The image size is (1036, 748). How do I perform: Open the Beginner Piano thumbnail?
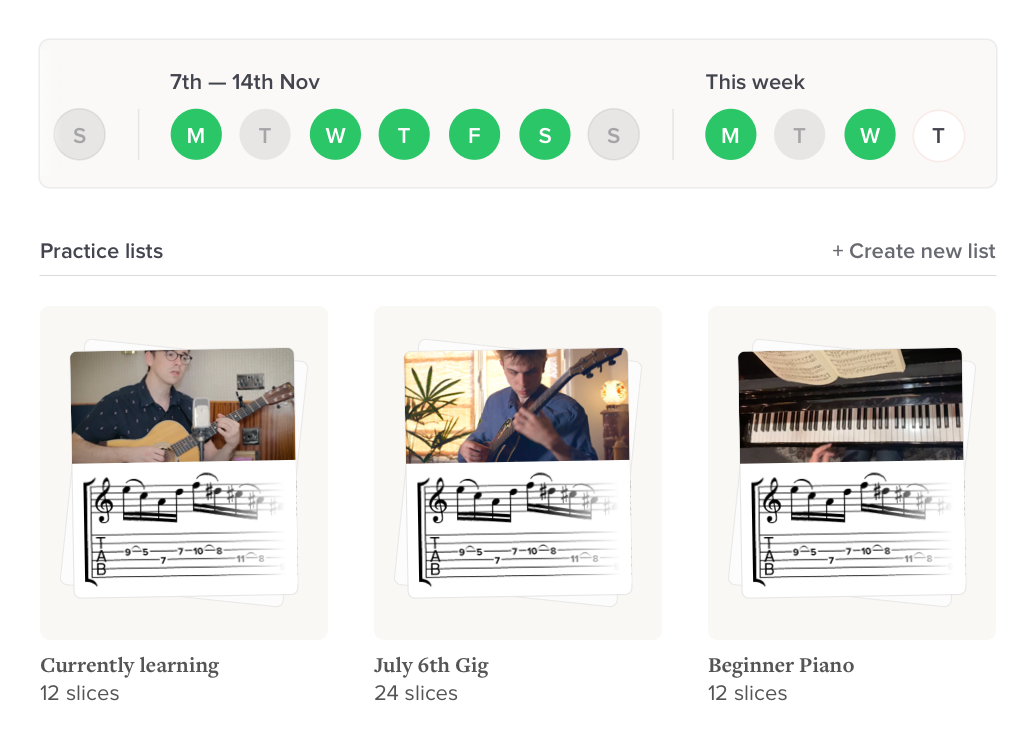pos(852,472)
